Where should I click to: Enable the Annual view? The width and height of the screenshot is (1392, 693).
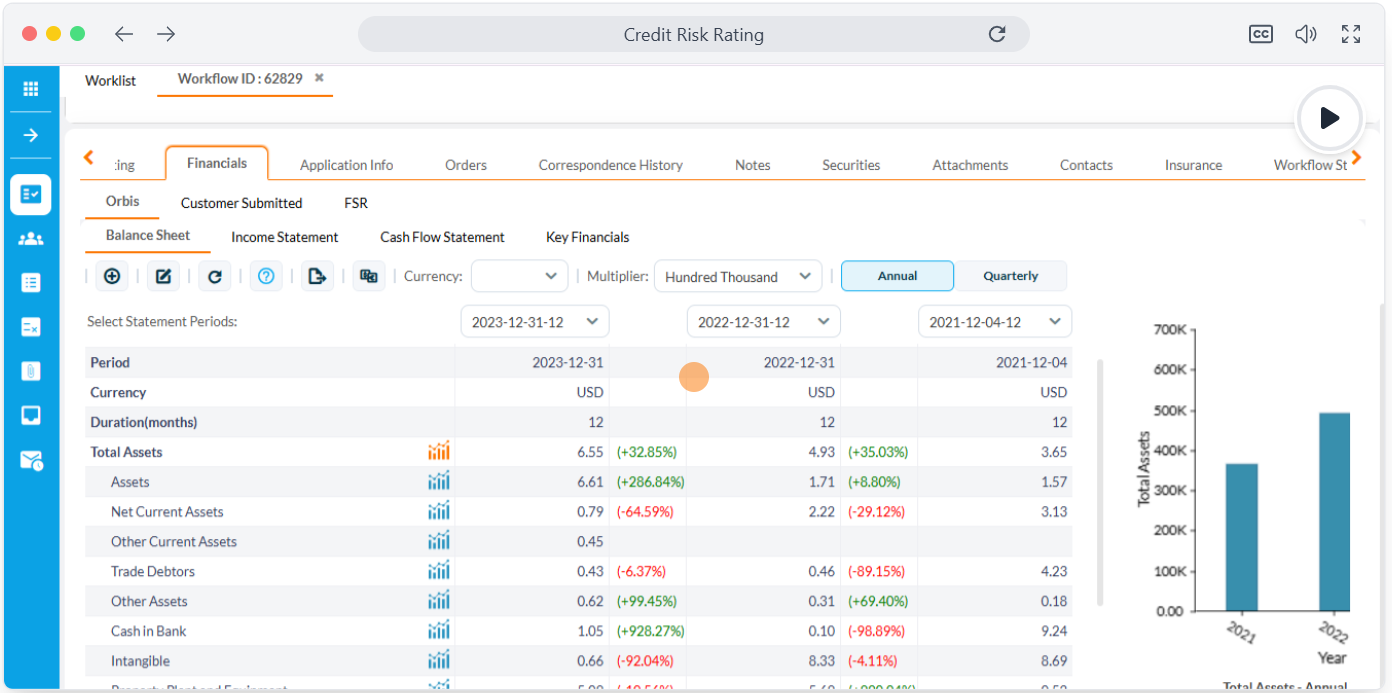896,275
